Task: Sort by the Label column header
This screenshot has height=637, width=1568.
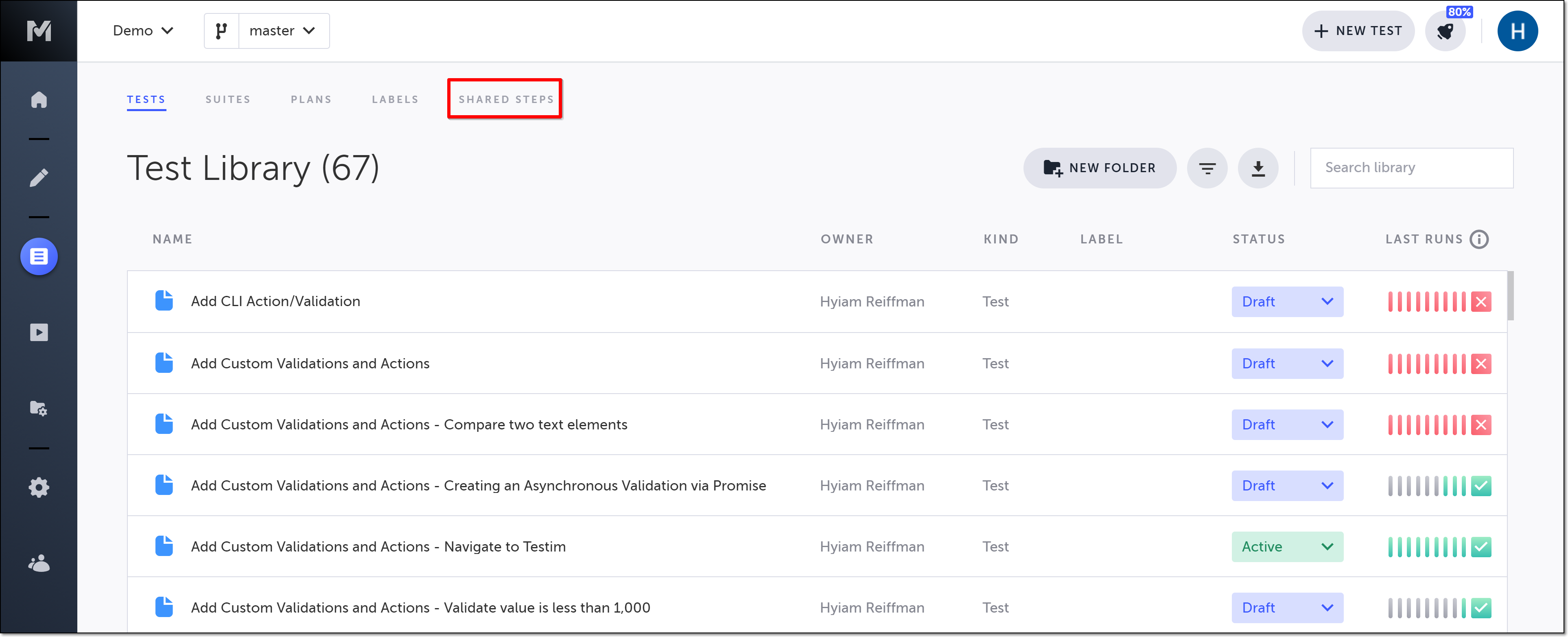Action: click(1101, 239)
